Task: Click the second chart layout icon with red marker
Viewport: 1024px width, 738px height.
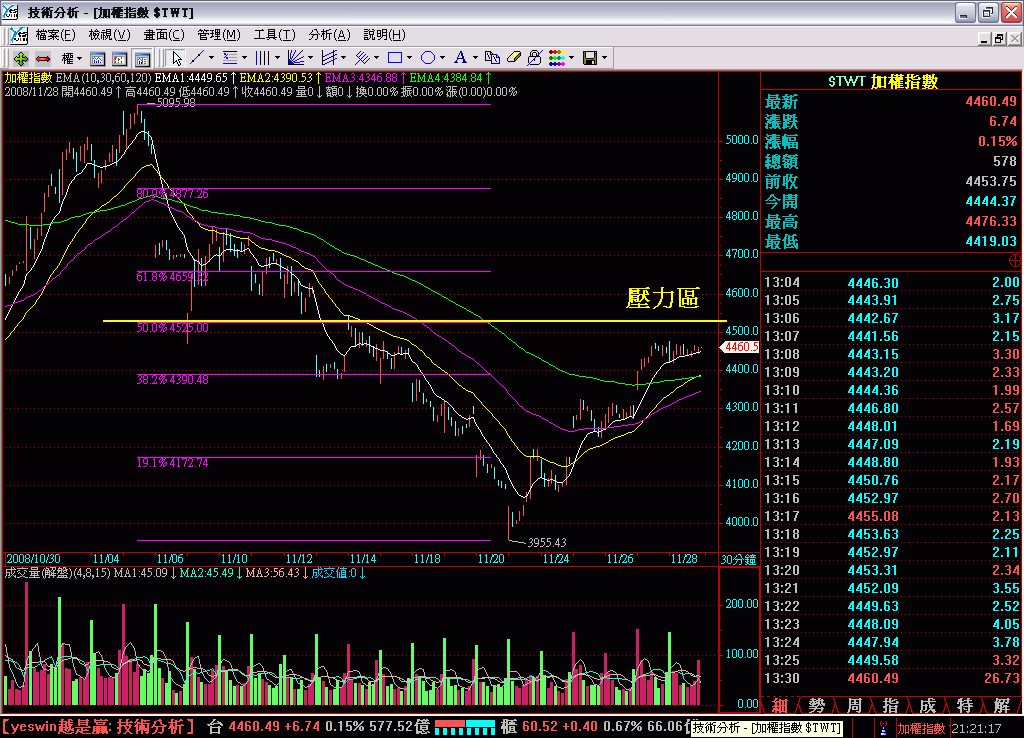Action: (120, 59)
